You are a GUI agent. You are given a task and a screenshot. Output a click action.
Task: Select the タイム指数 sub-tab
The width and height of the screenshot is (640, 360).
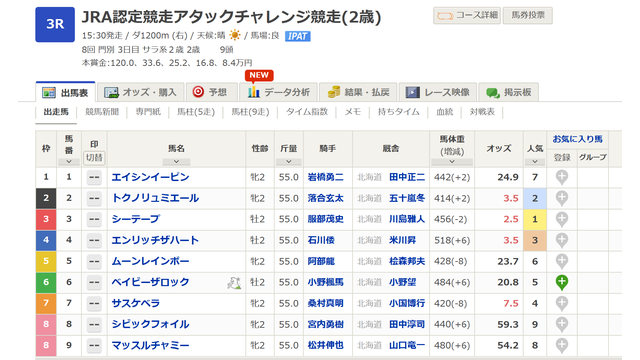click(307, 112)
